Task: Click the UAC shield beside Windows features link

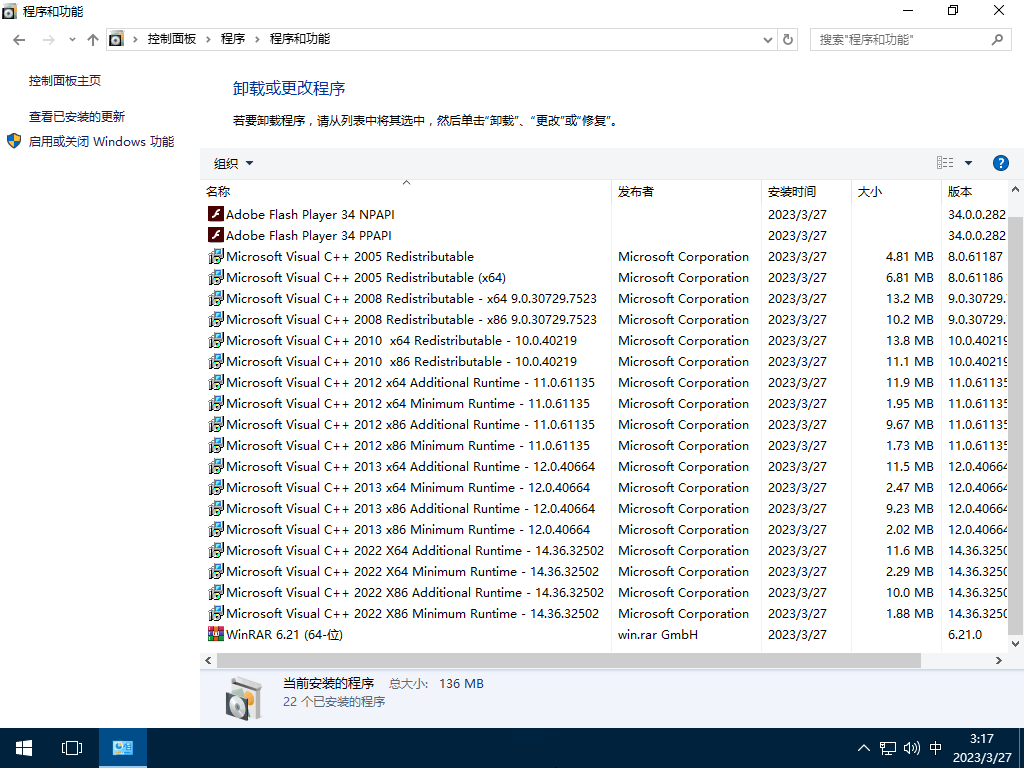Action: tap(14, 141)
